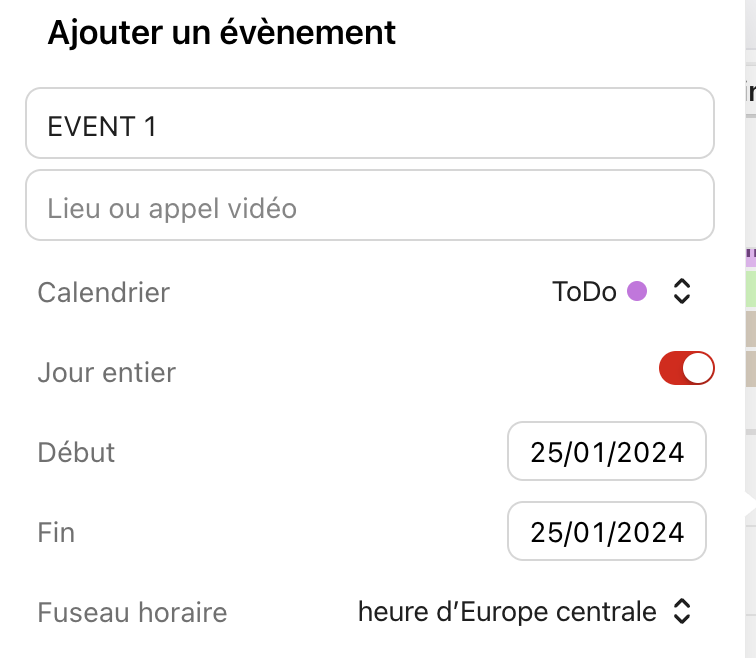Click the purple ToDo calendar color dot
Screen dimensions: 756x658
pos(636,292)
